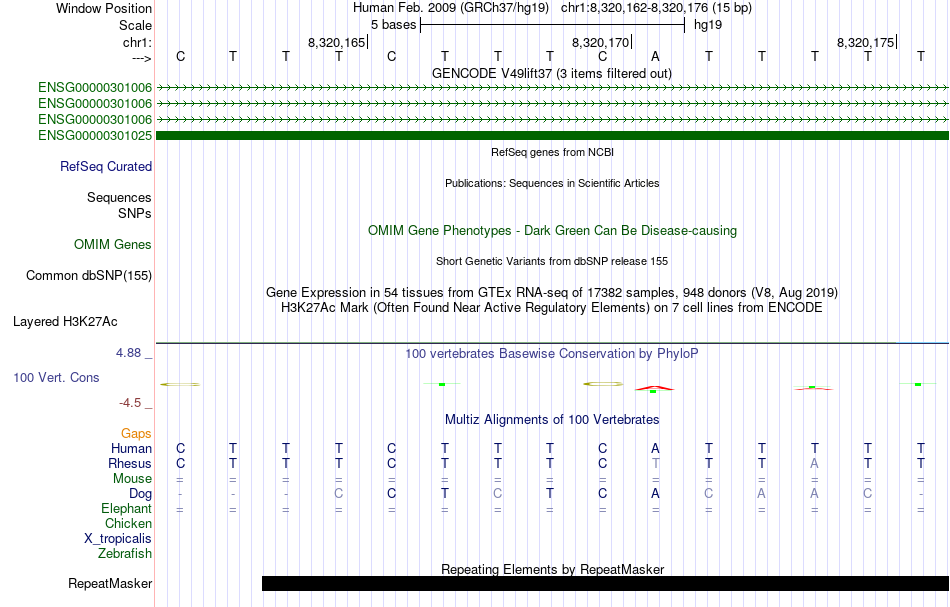Click the "Elephant" alignment row label
Screen dimensions: 950x607
tap(127, 509)
